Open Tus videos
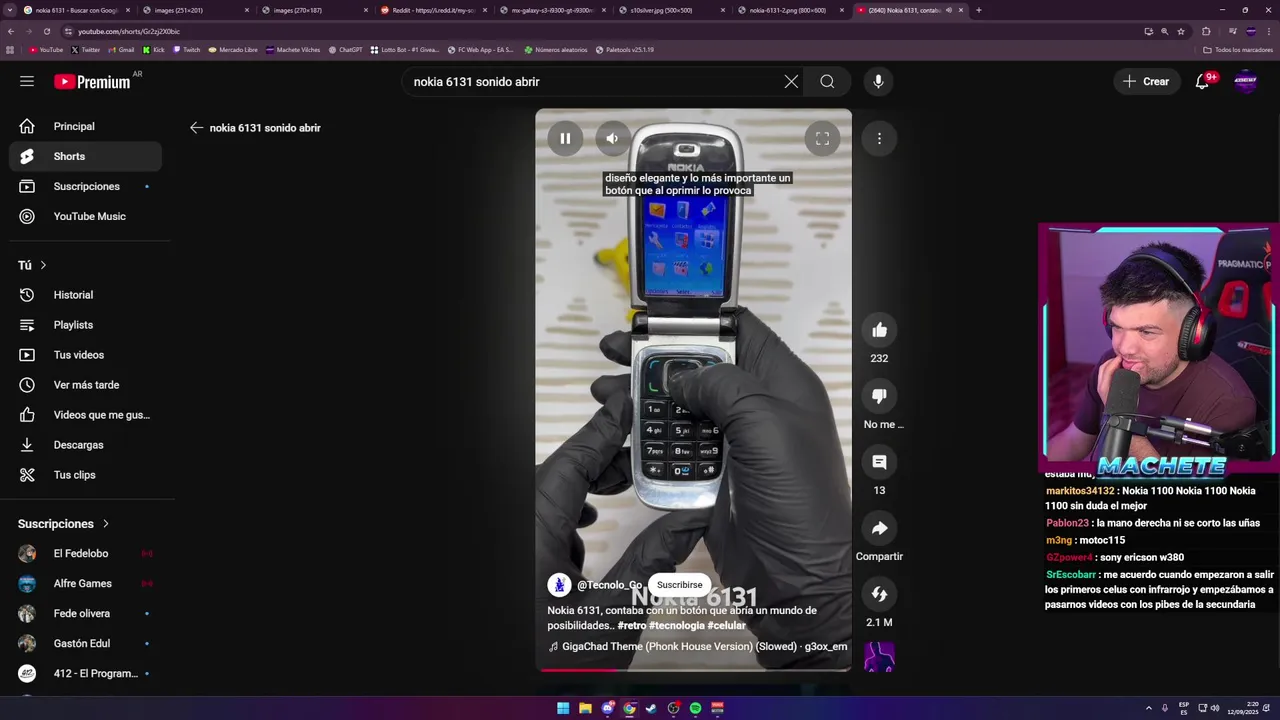This screenshot has width=1280, height=720. 86,355
